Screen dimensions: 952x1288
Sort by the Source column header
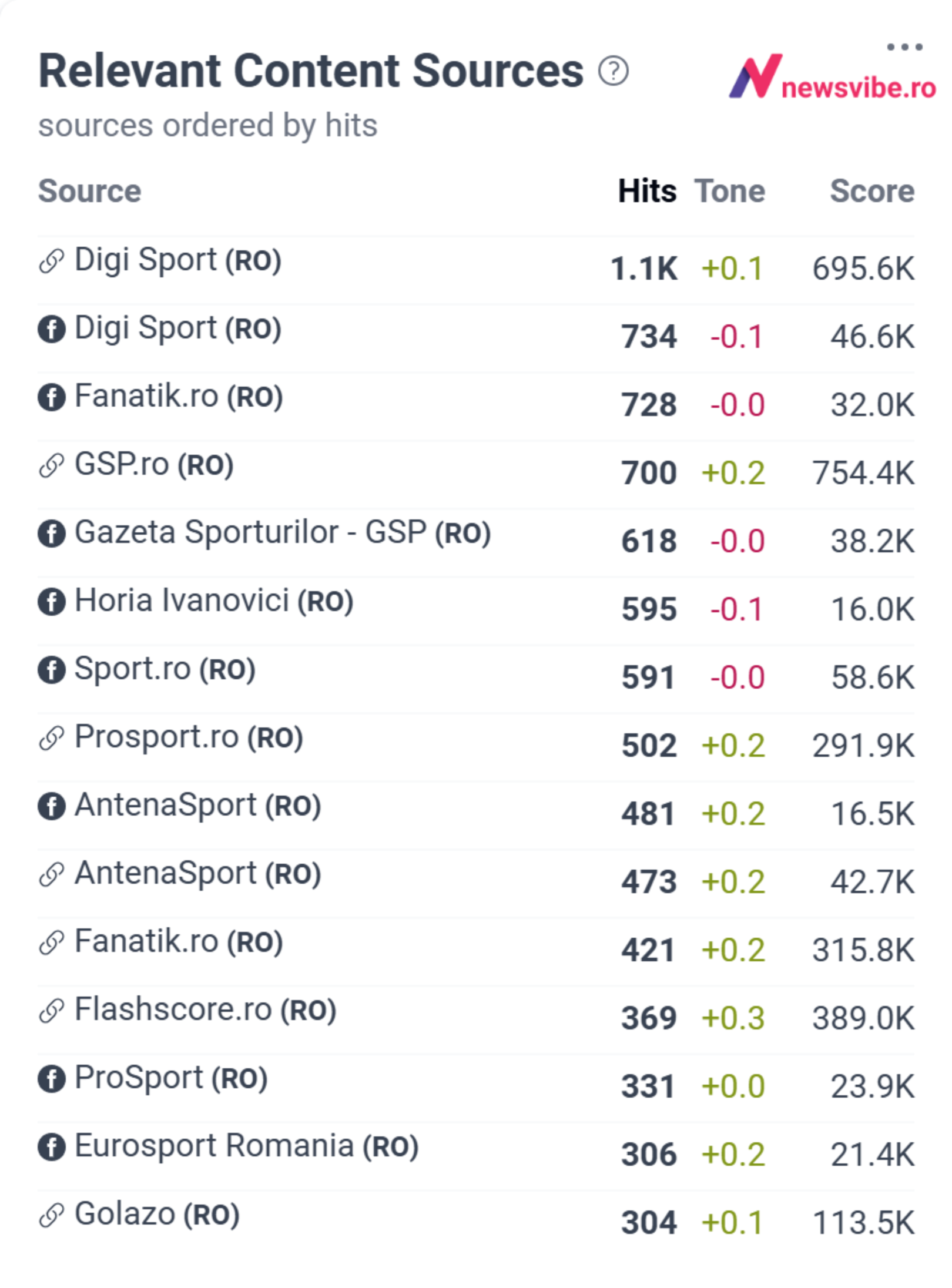pos(90,191)
